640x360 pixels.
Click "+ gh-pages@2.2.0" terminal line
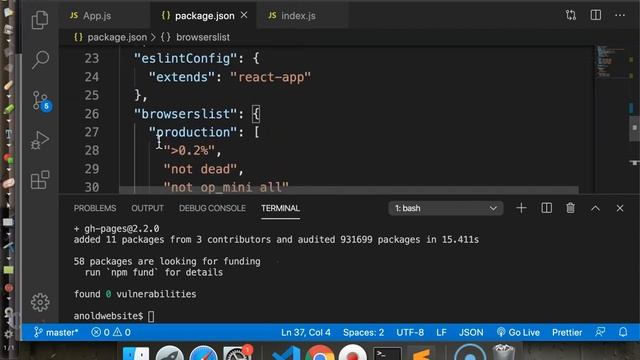(116, 229)
